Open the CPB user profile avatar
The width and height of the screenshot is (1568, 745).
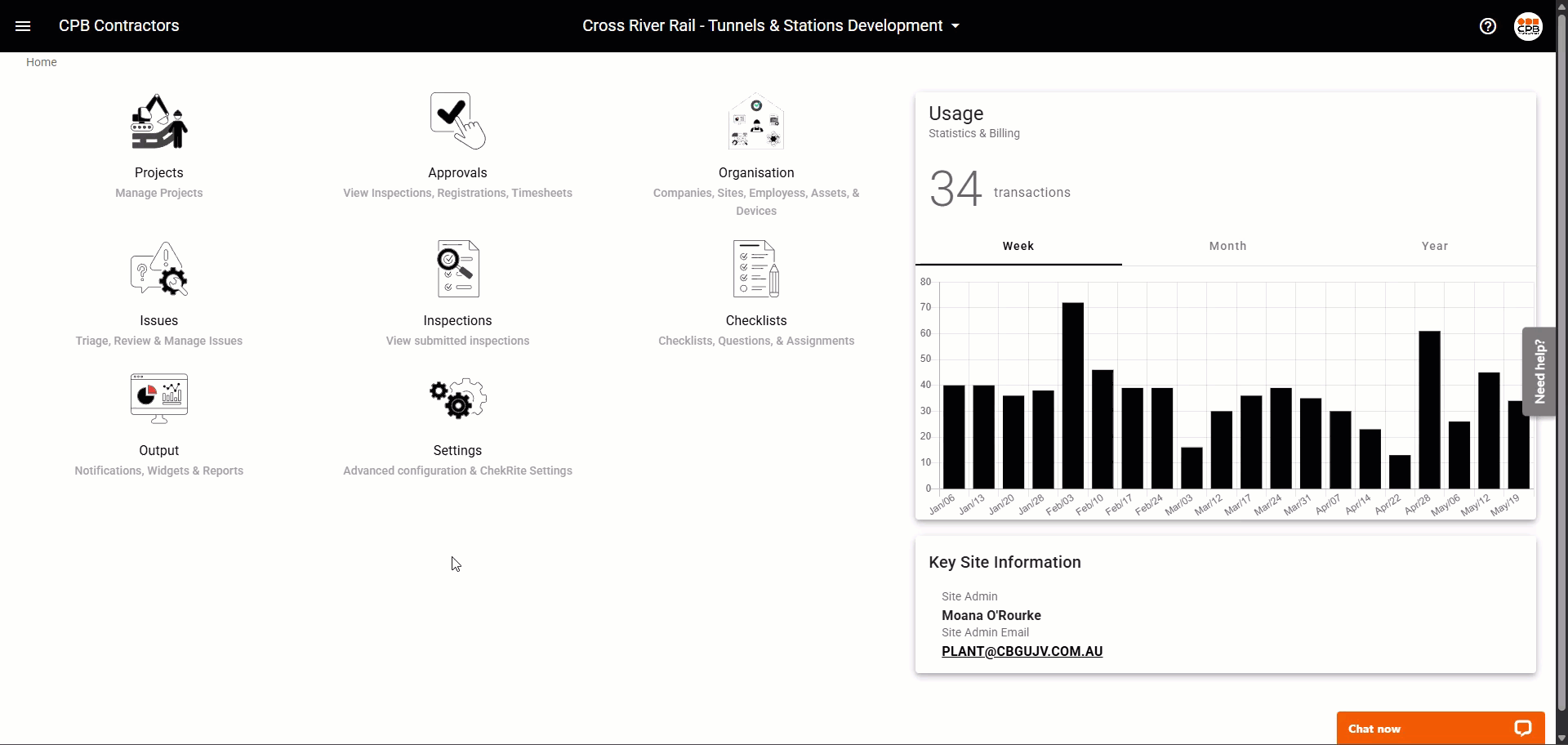pyautogui.click(x=1528, y=26)
